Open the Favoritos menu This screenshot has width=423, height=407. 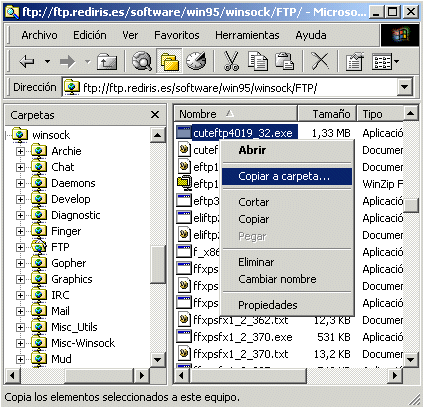click(177, 35)
